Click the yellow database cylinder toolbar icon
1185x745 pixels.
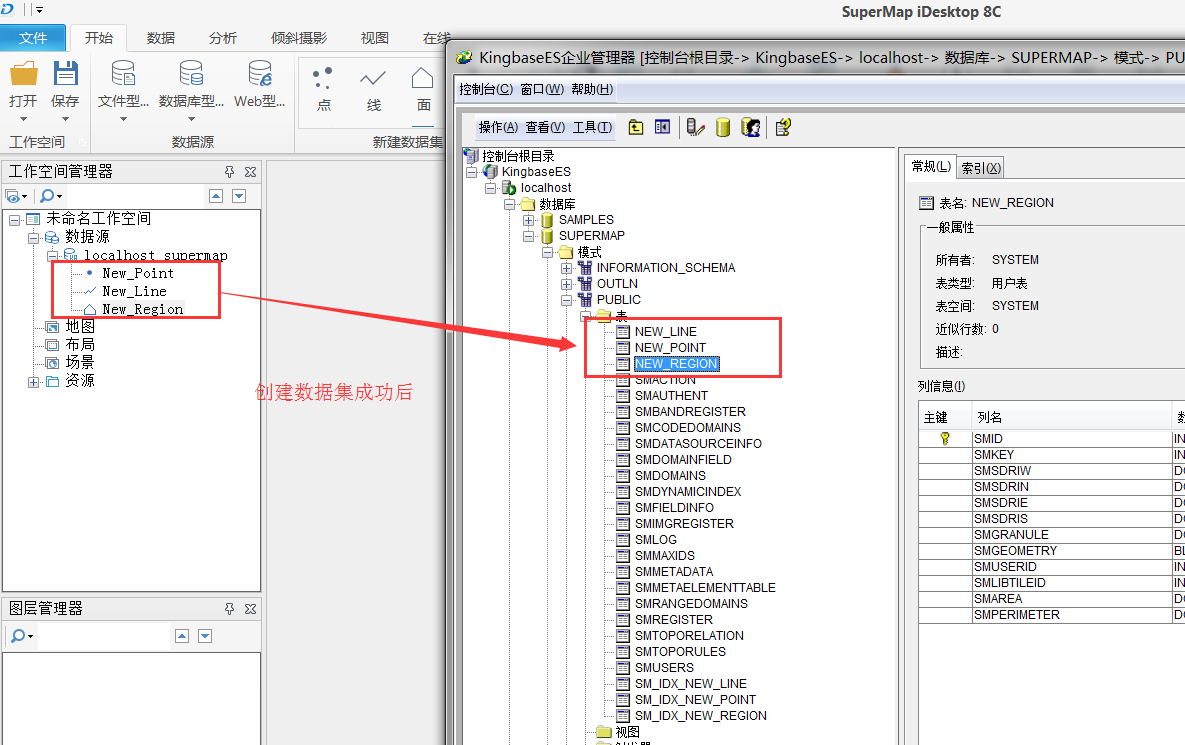[722, 127]
